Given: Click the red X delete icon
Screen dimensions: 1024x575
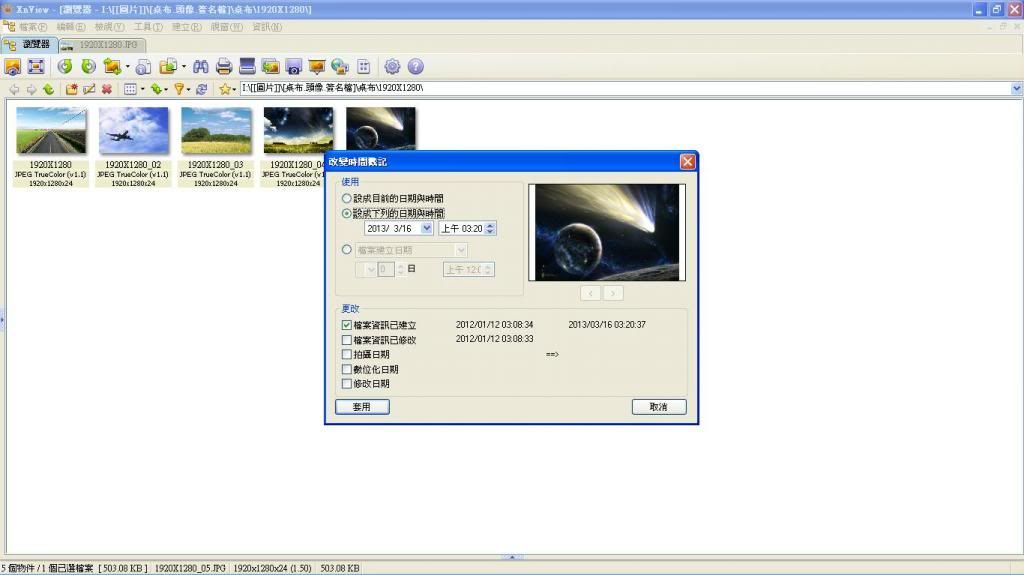Looking at the screenshot, I should (106, 89).
